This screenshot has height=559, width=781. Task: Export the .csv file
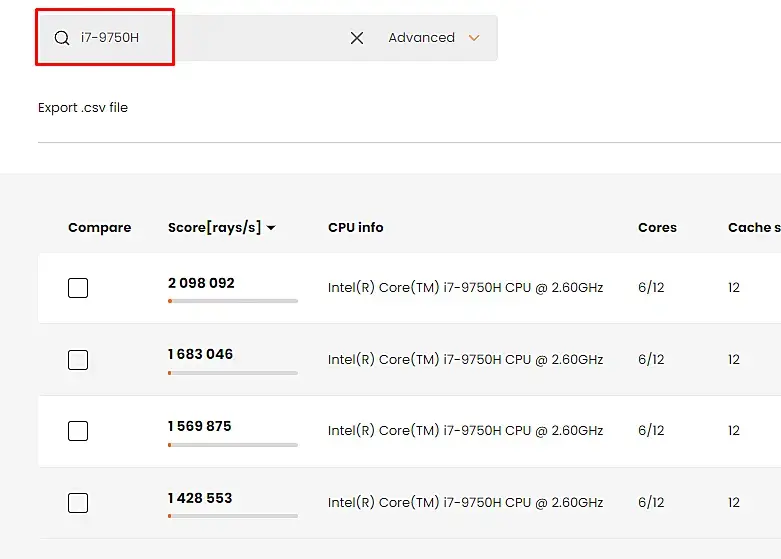(83, 108)
